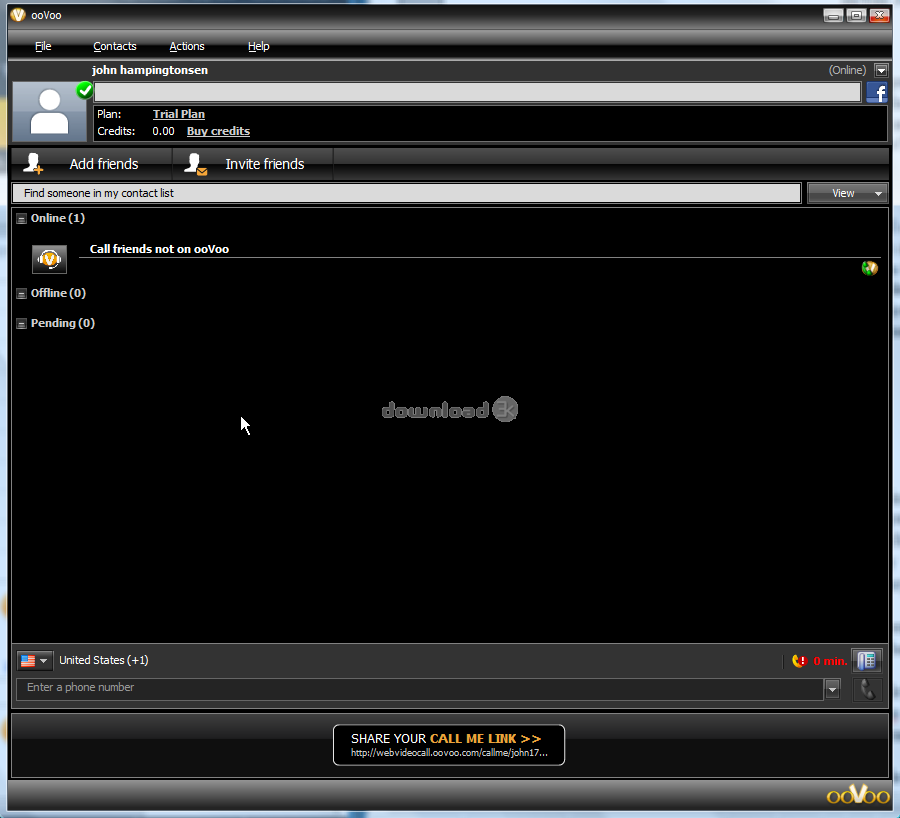900x818 pixels.
Task: Click Share Your Call Me Link banner
Action: click(449, 745)
